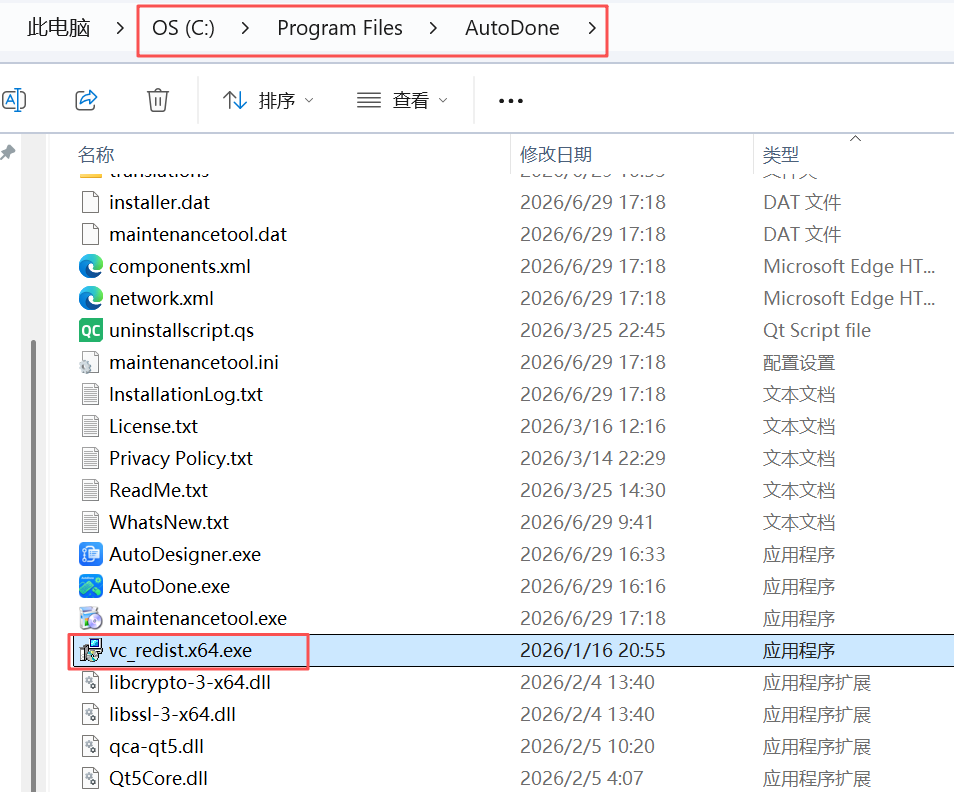Open the three-dot more options menu
Screen dimensions: 954x792
coord(510,101)
